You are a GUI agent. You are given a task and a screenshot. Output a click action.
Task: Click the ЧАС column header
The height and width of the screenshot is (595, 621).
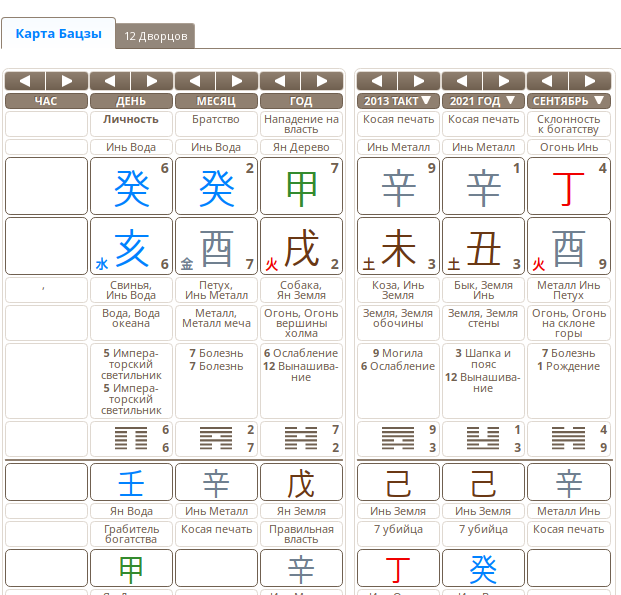click(x=46, y=101)
